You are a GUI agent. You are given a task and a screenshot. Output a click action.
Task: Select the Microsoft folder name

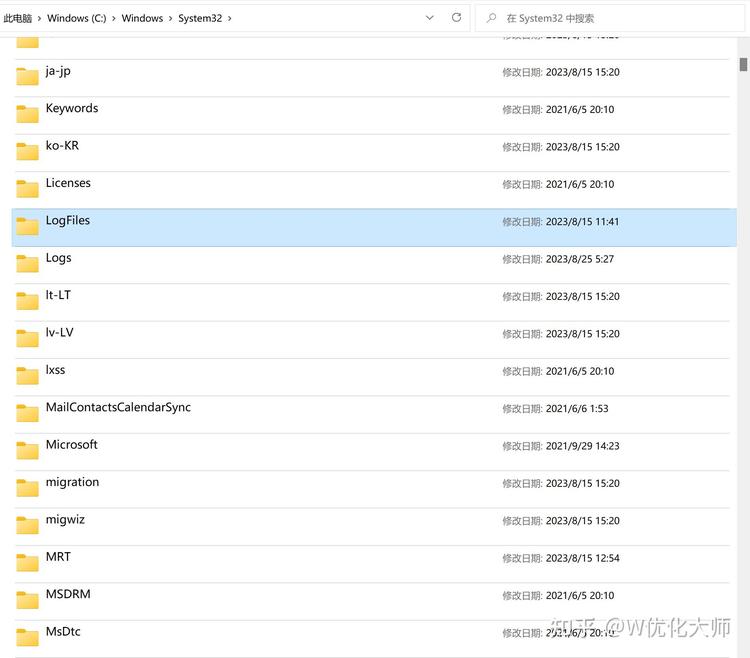pos(71,444)
